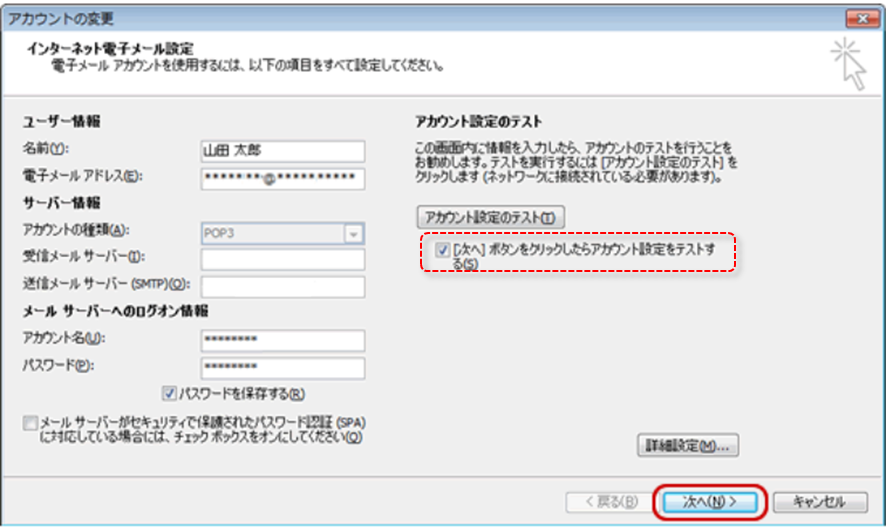Screen dimensions: 886x531
Task: Open 詳細設定 advanced settings
Action: 687,445
